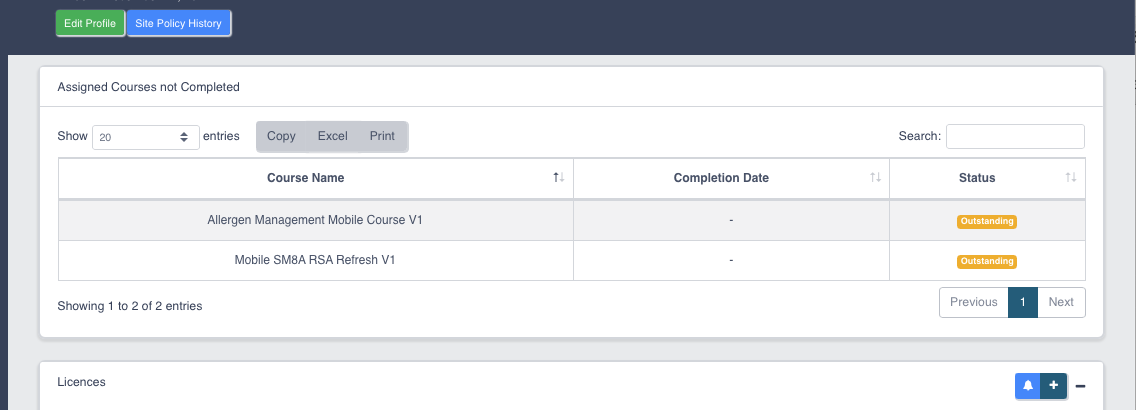Screen dimensions: 1136x410
Task: Focus the Search input field
Action: click(1015, 136)
